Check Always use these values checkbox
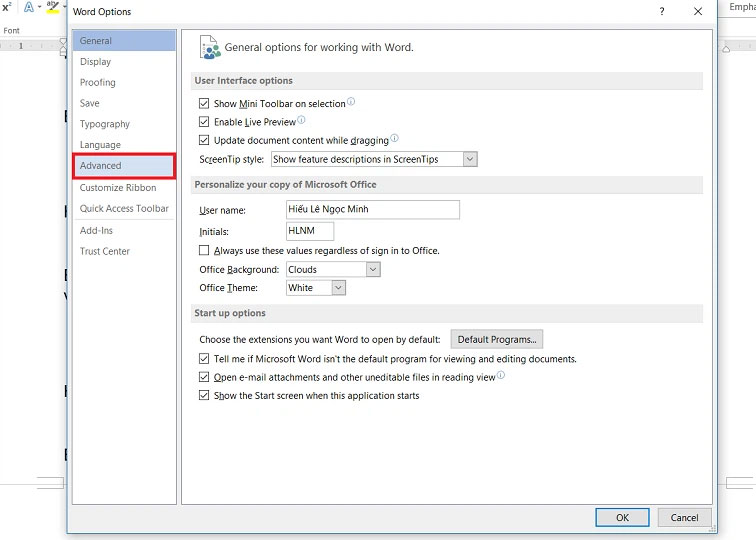The image size is (756, 540). coord(204,251)
